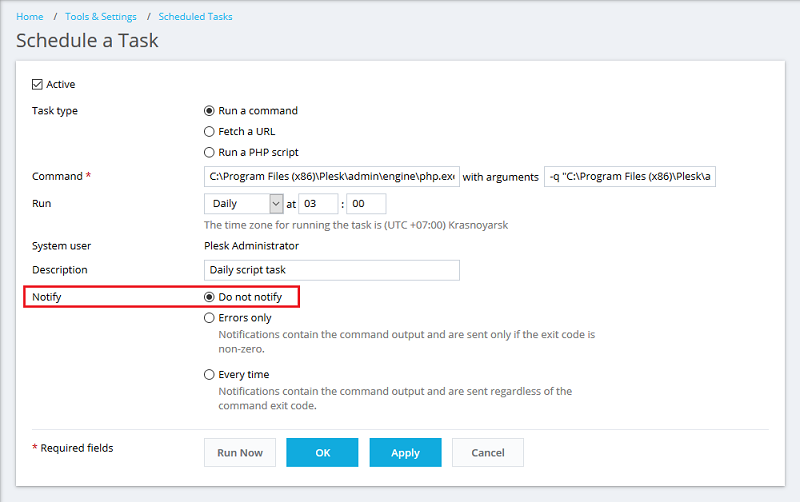The height and width of the screenshot is (502, 800).
Task: Open the Daily run frequency dropdown
Action: click(244, 204)
